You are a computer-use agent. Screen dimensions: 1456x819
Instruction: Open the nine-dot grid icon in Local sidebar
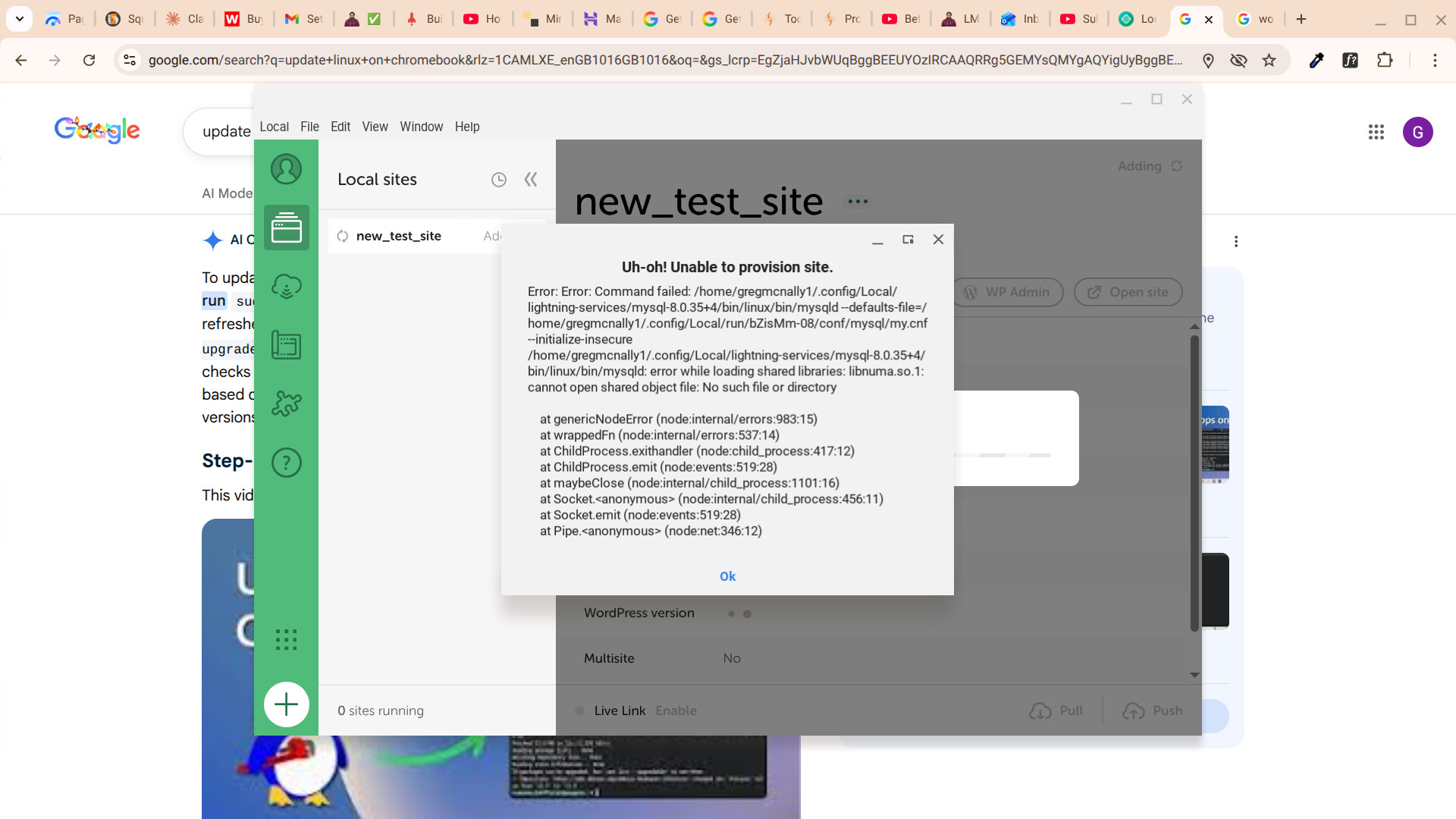click(x=286, y=640)
